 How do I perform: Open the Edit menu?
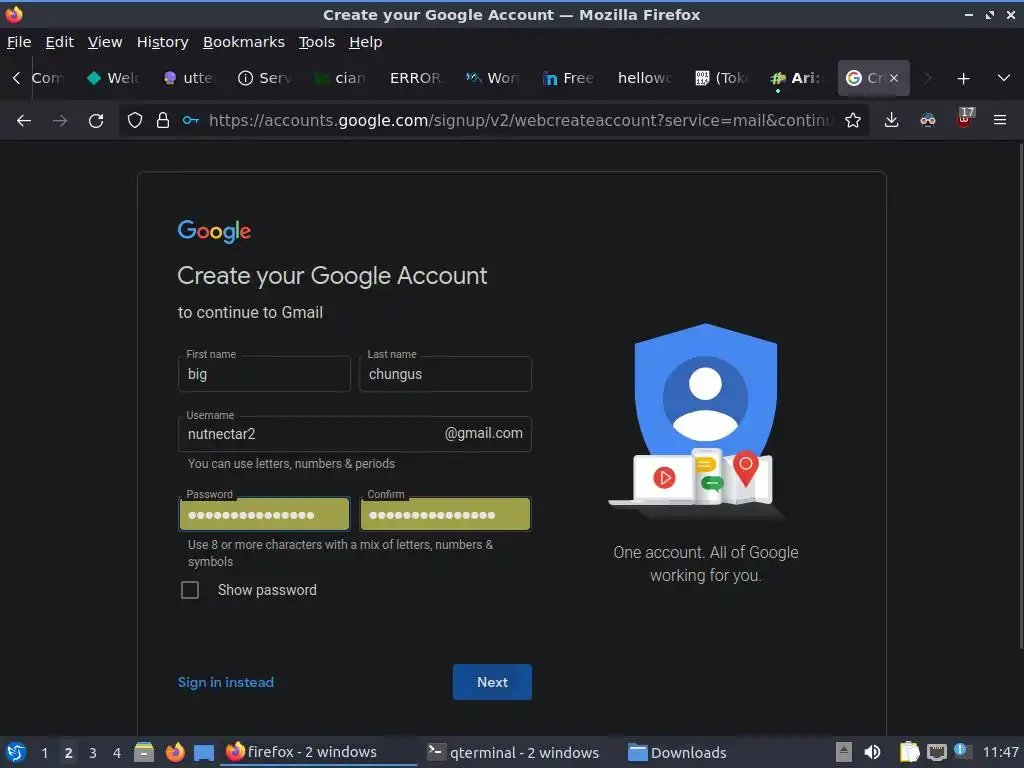point(59,42)
